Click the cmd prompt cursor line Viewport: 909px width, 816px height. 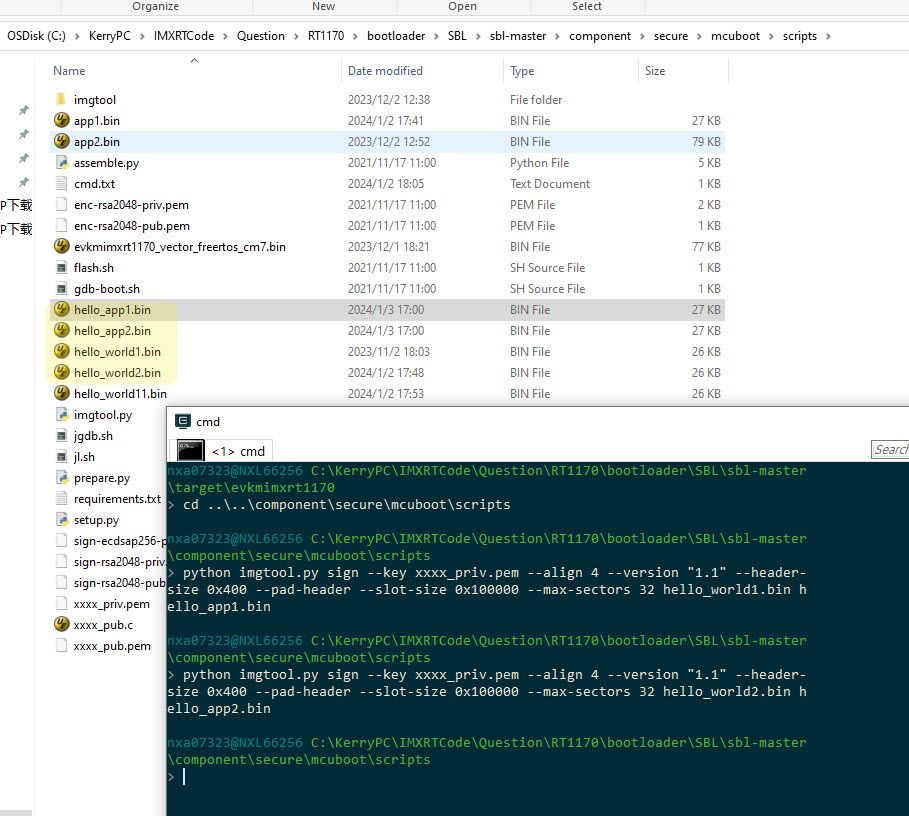[x=184, y=777]
